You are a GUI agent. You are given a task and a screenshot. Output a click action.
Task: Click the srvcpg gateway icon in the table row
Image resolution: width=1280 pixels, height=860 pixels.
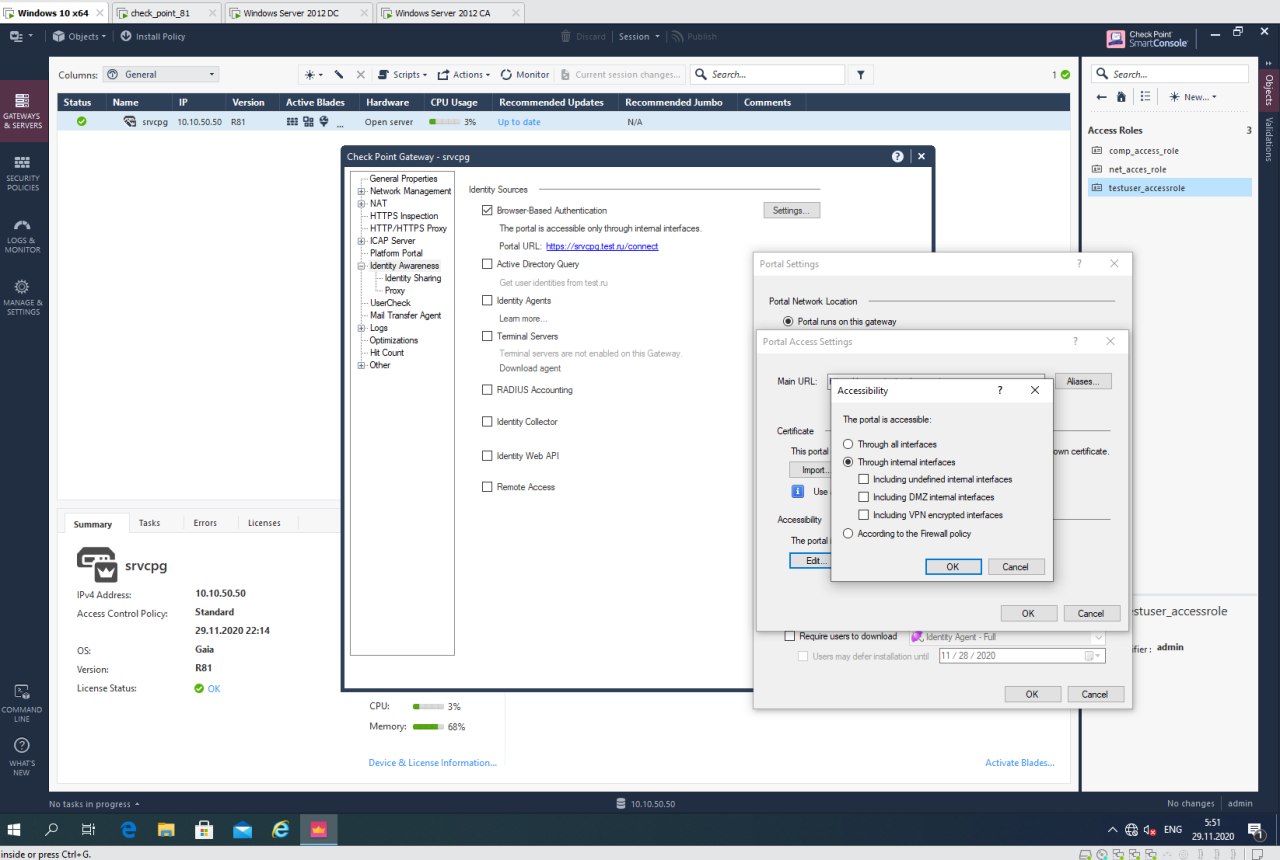[x=130, y=121]
